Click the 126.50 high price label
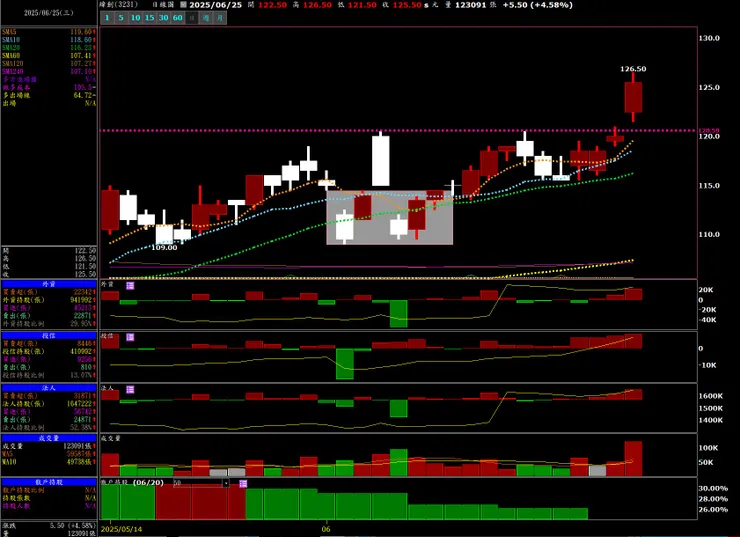This screenshot has width=740, height=537. (633, 69)
